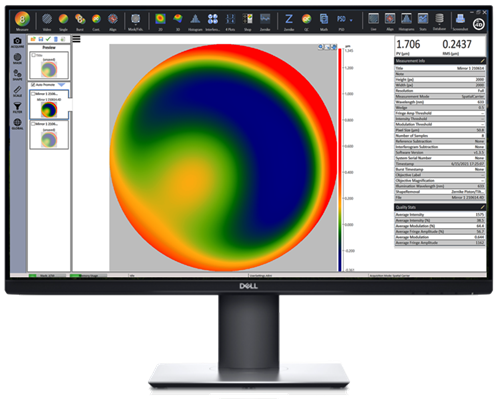Take a Single measurement

click(x=63, y=21)
